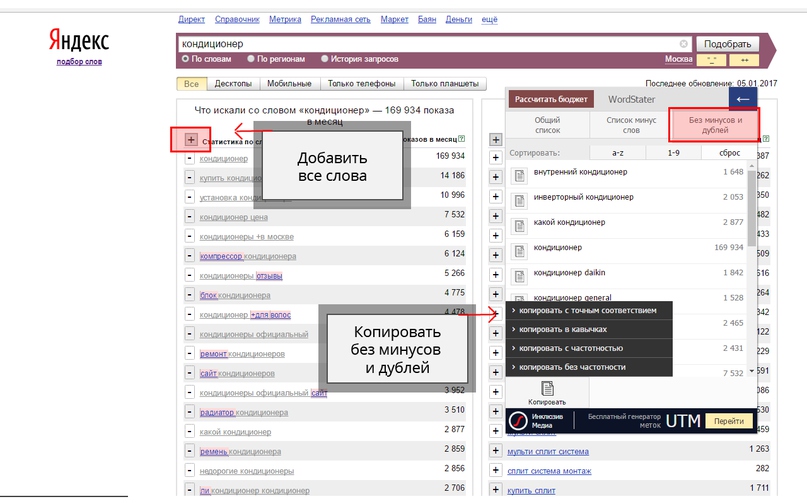
Task: Click document icon beside 'кондиционер daikin'
Action: (x=519, y=276)
